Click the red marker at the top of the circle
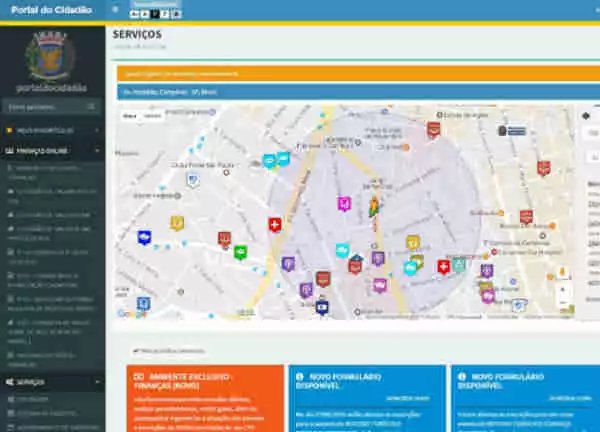This screenshot has width=600, height=432. click(x=433, y=130)
